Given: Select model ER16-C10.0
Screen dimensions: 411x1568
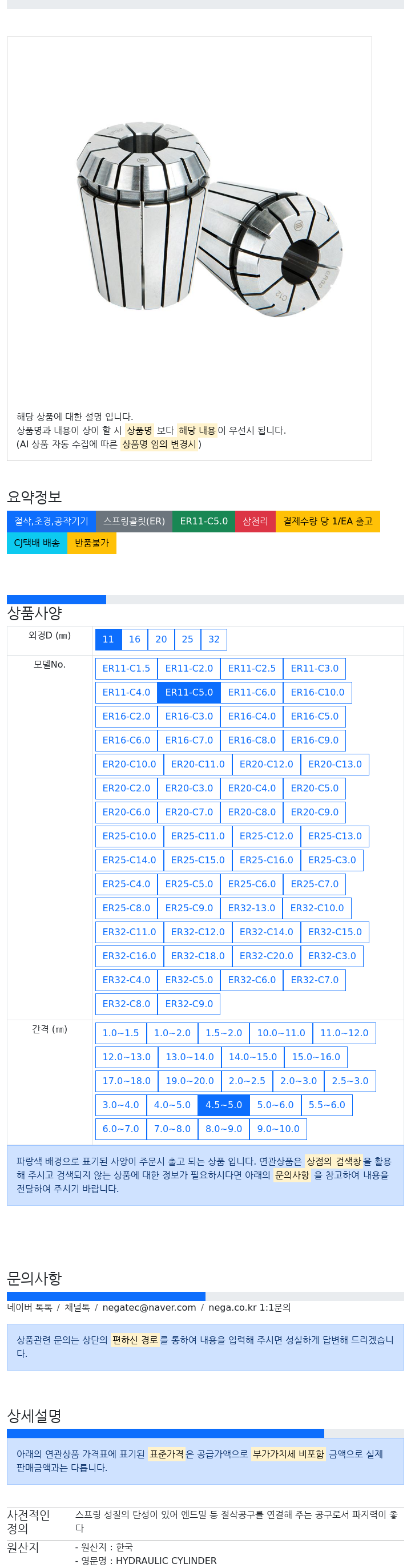Looking at the screenshot, I should [x=317, y=692].
